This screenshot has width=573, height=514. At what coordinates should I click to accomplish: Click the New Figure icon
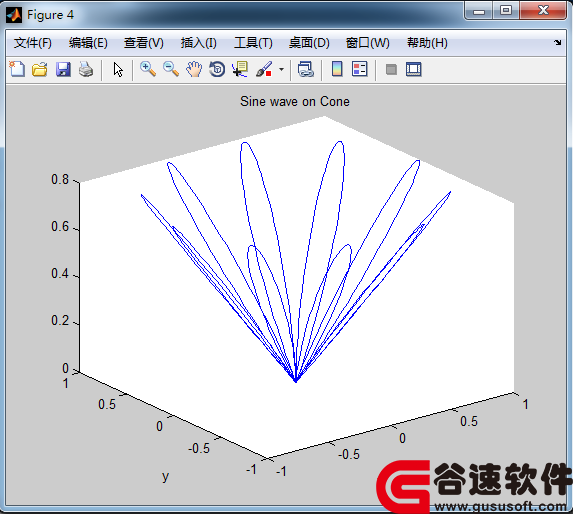[17, 69]
